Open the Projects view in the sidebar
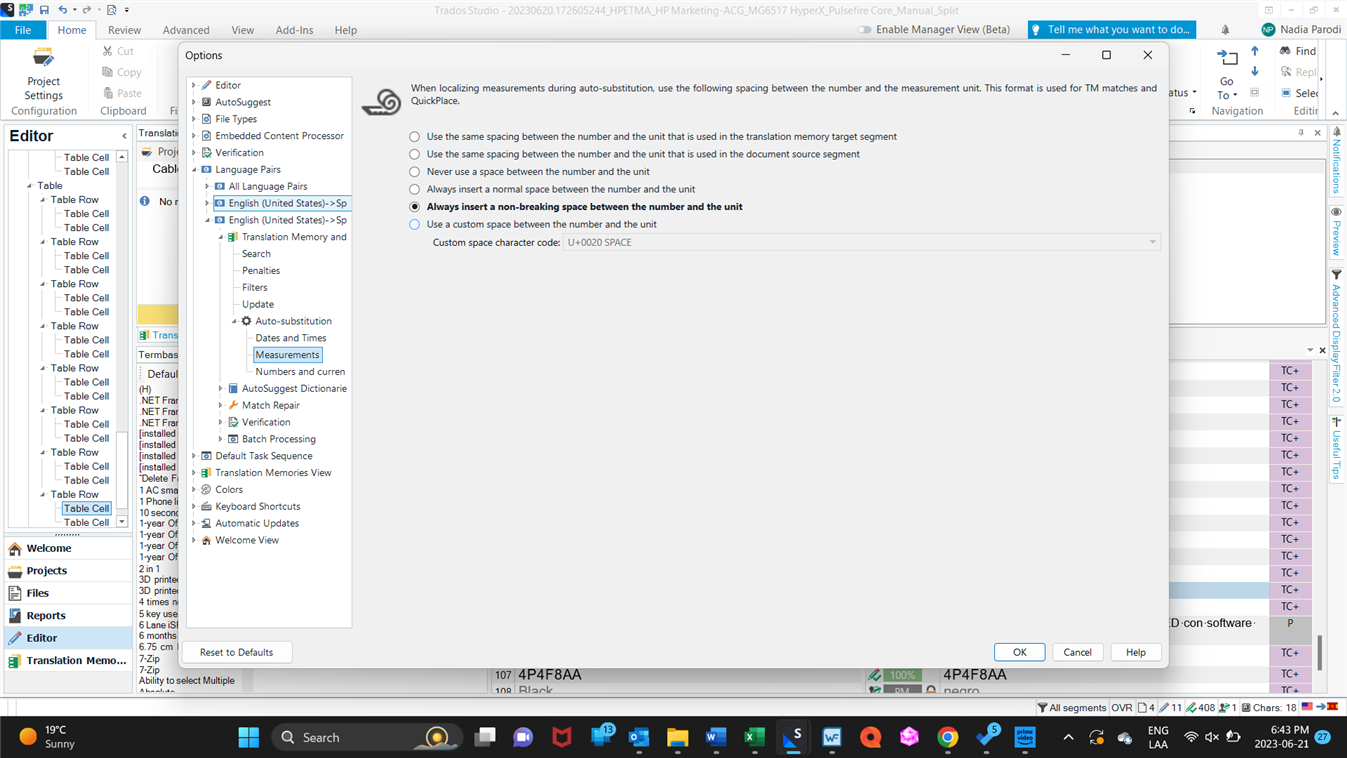1347x758 pixels. point(68,570)
